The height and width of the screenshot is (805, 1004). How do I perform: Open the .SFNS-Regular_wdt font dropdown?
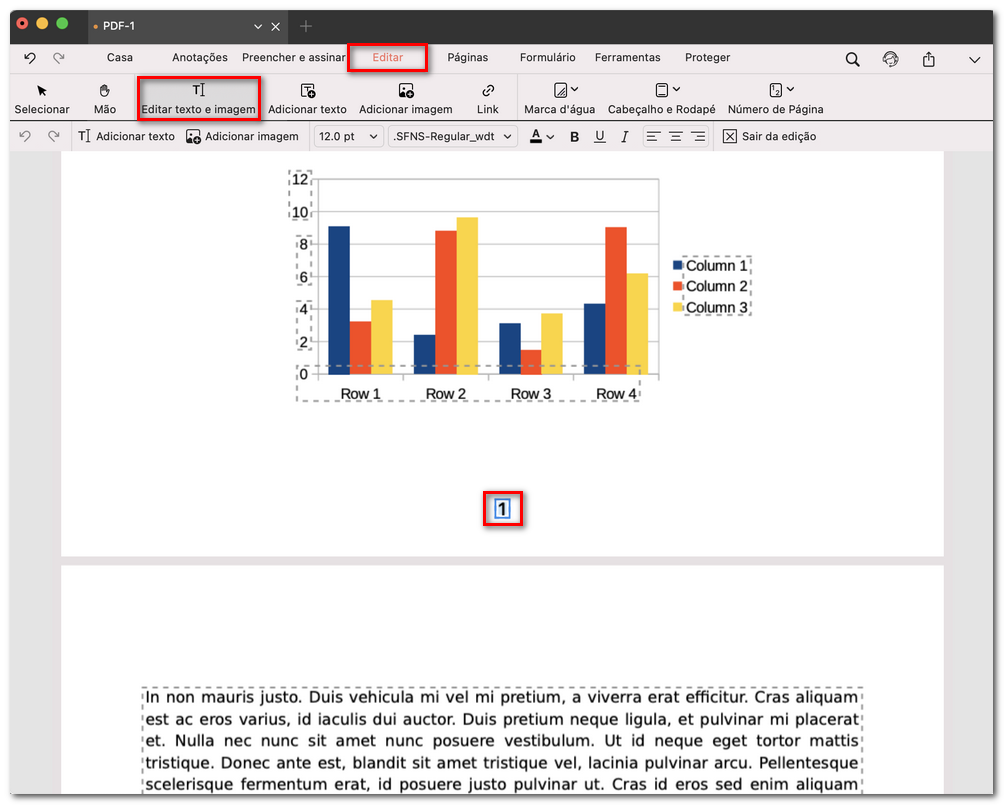point(452,136)
